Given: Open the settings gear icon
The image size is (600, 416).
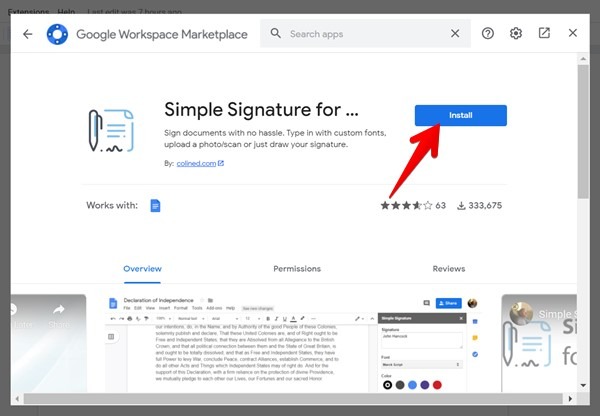Looking at the screenshot, I should click(516, 34).
